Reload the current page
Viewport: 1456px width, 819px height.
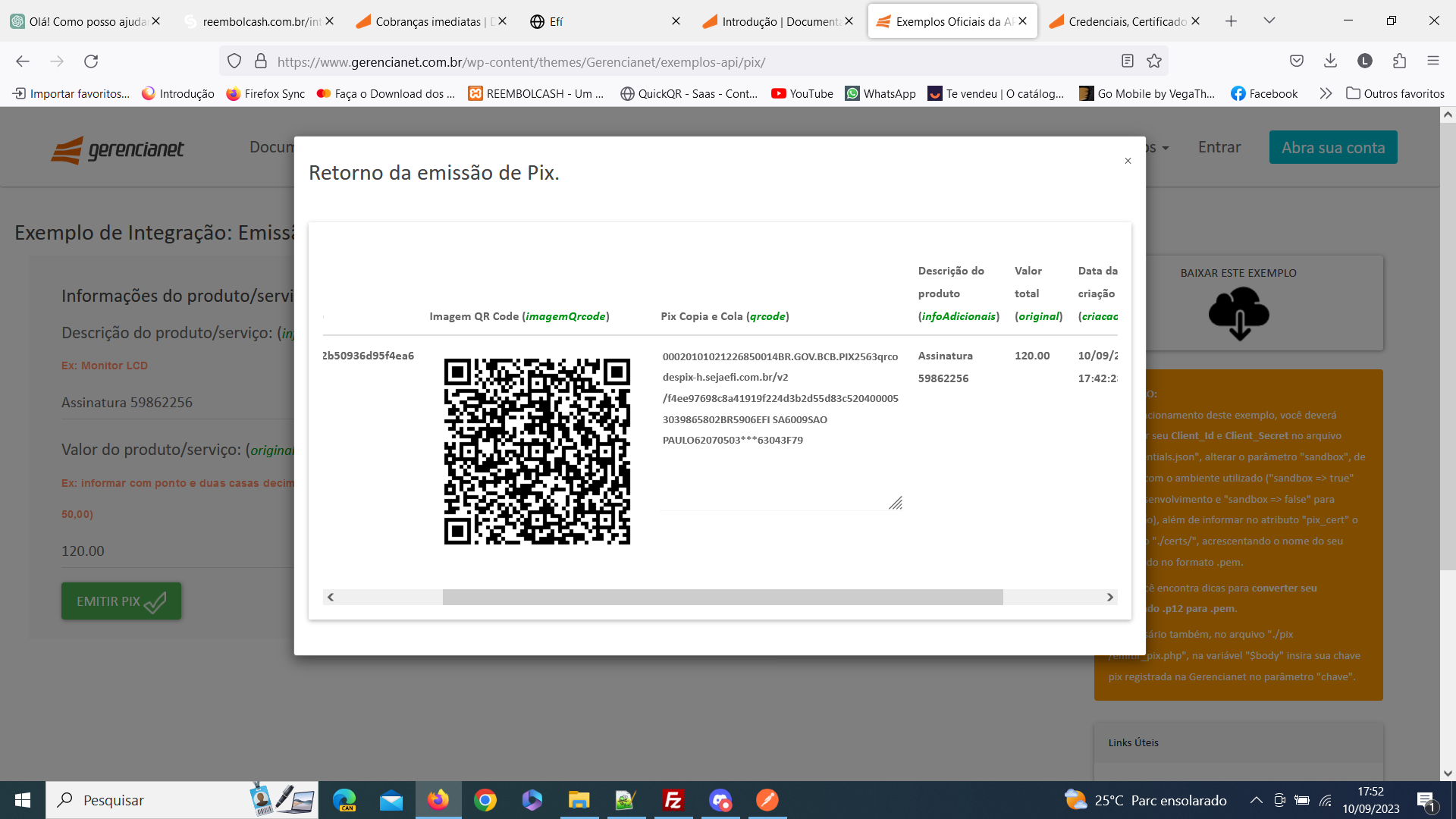tap(91, 61)
